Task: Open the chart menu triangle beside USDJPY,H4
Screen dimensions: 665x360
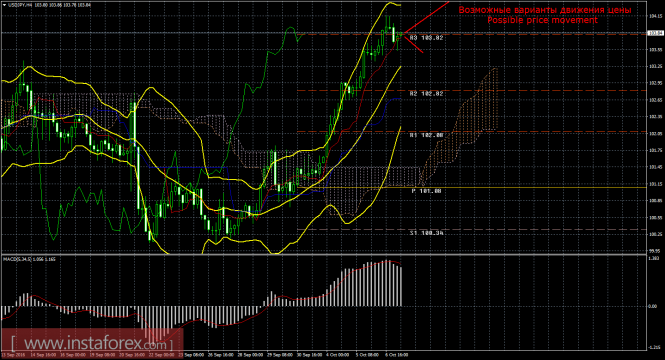Action: [4, 5]
